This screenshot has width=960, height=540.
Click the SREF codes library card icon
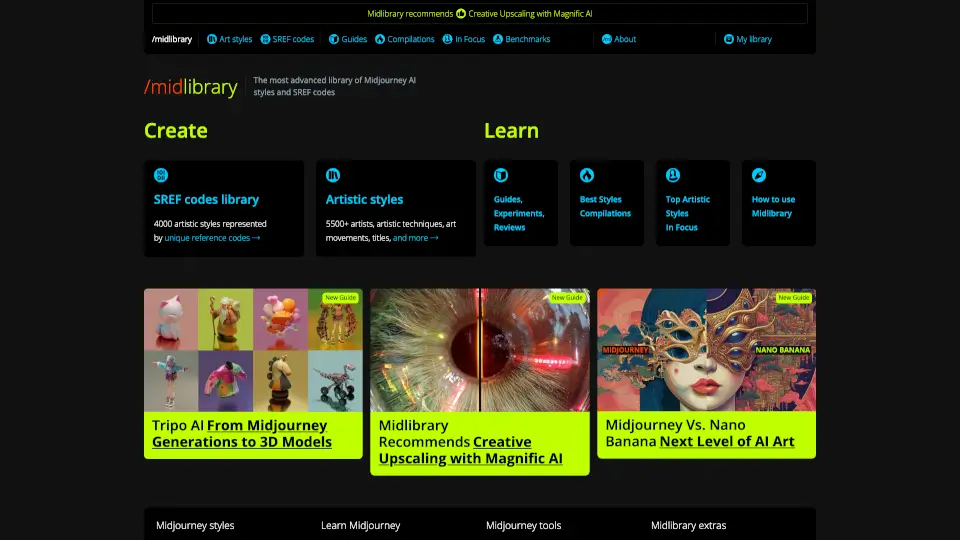click(161, 175)
